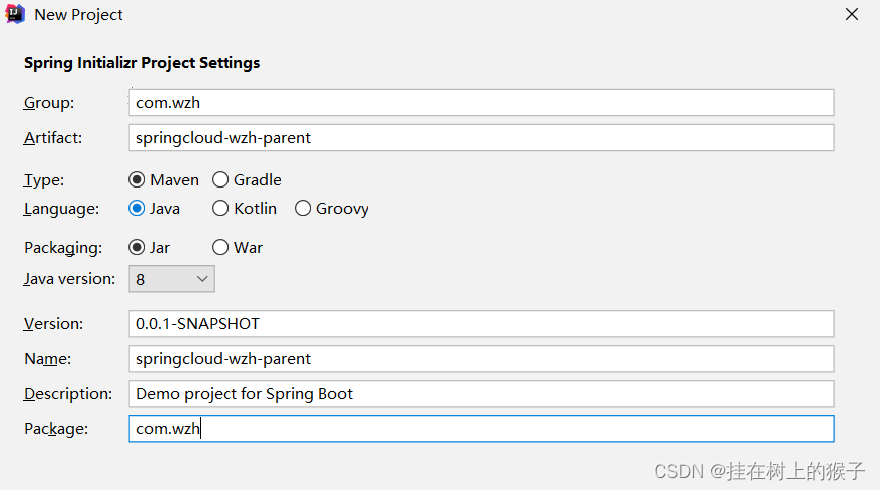Click the Java version label

click(x=69, y=279)
